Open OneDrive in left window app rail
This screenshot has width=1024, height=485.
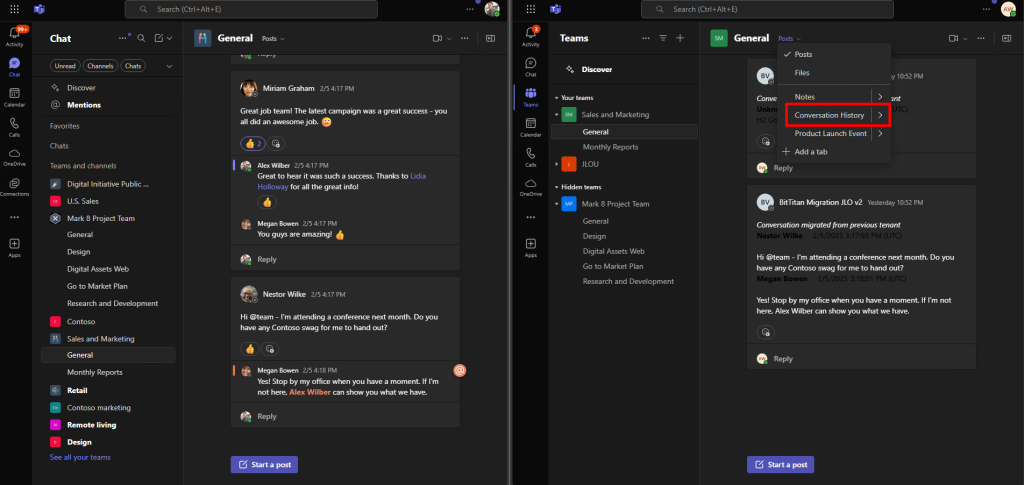pyautogui.click(x=14, y=157)
